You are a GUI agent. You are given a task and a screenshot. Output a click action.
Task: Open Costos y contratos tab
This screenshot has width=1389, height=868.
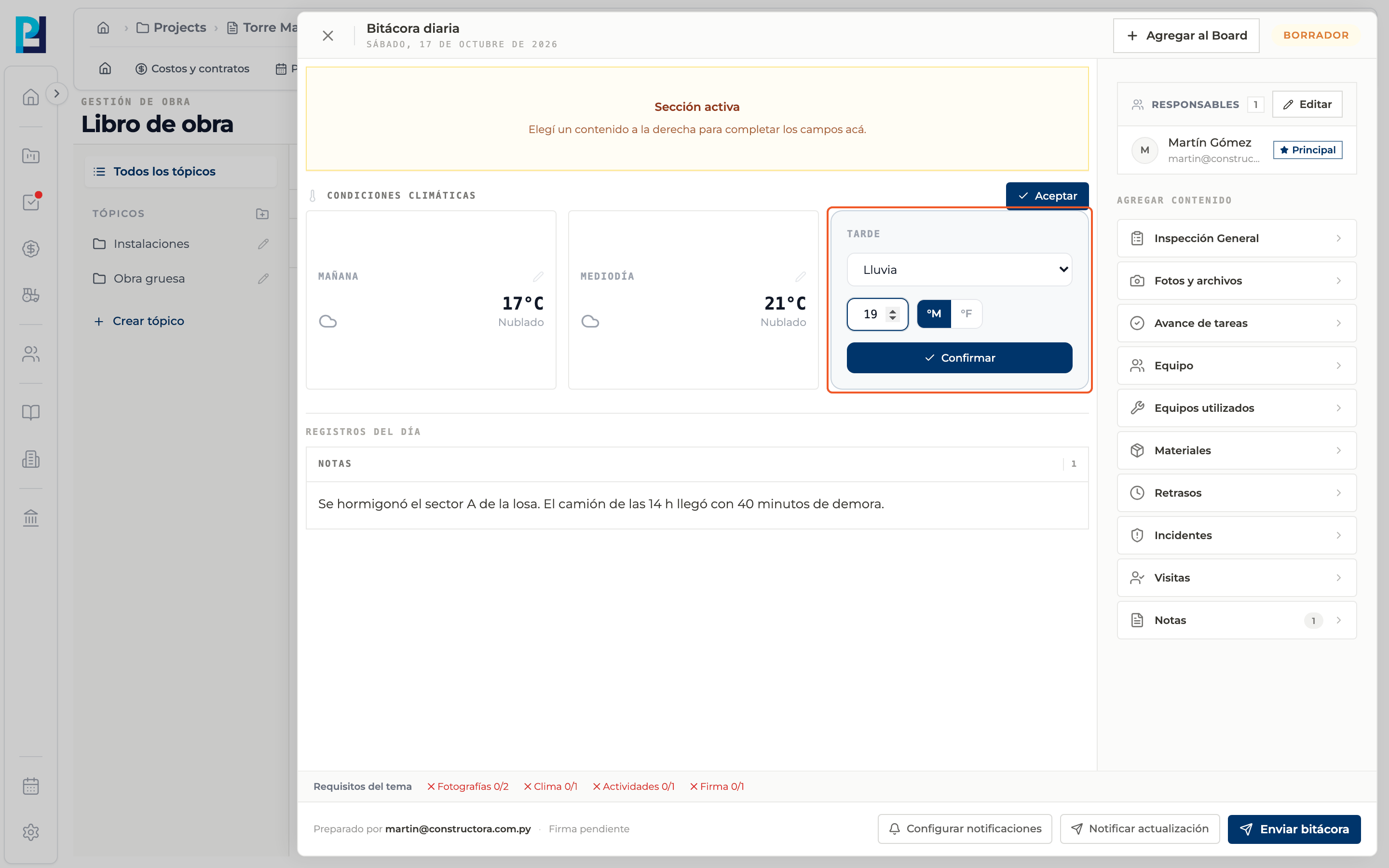tap(192, 69)
